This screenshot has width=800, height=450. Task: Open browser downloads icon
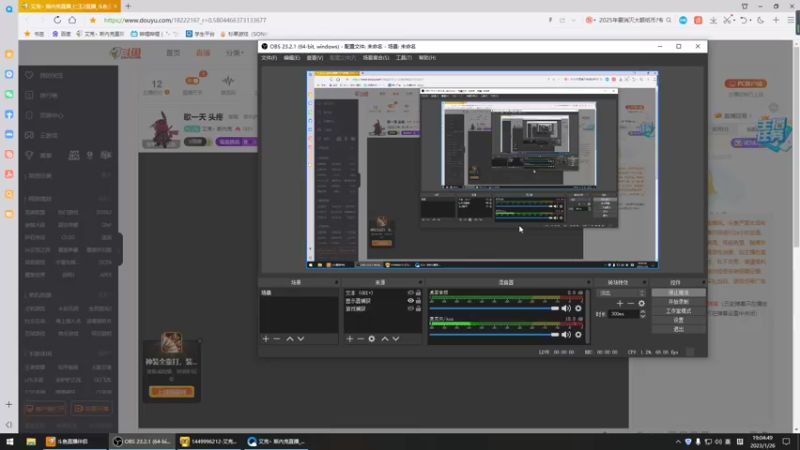pos(713,20)
